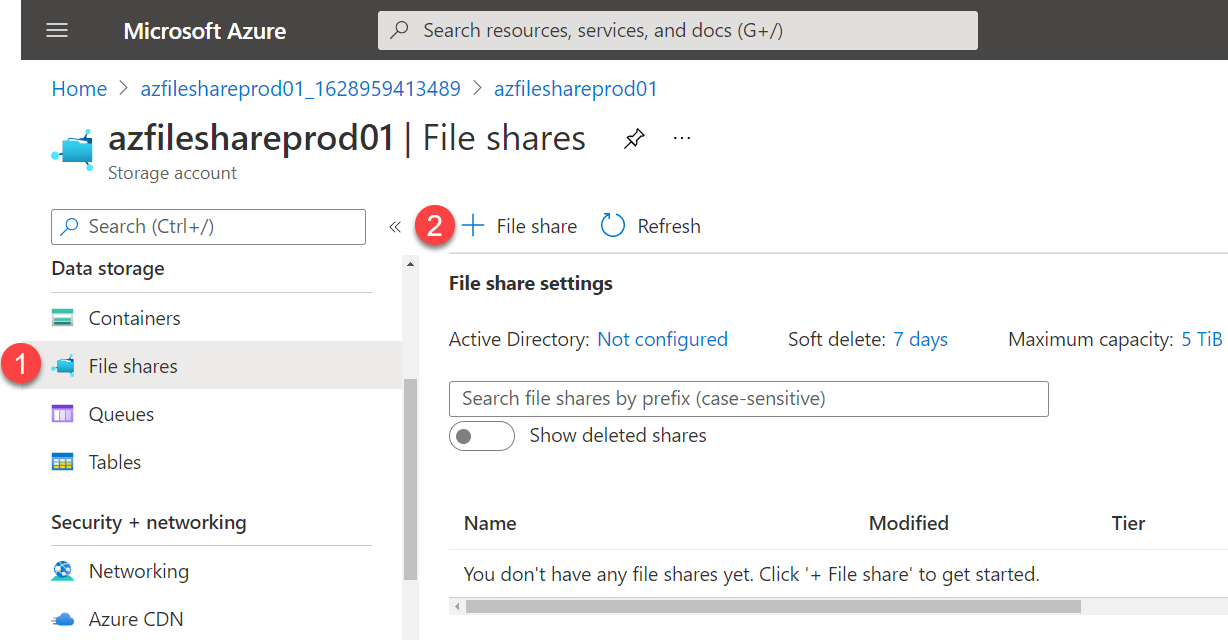This screenshot has height=640, width=1228.
Task: Sort by Modified column header
Action: point(908,523)
